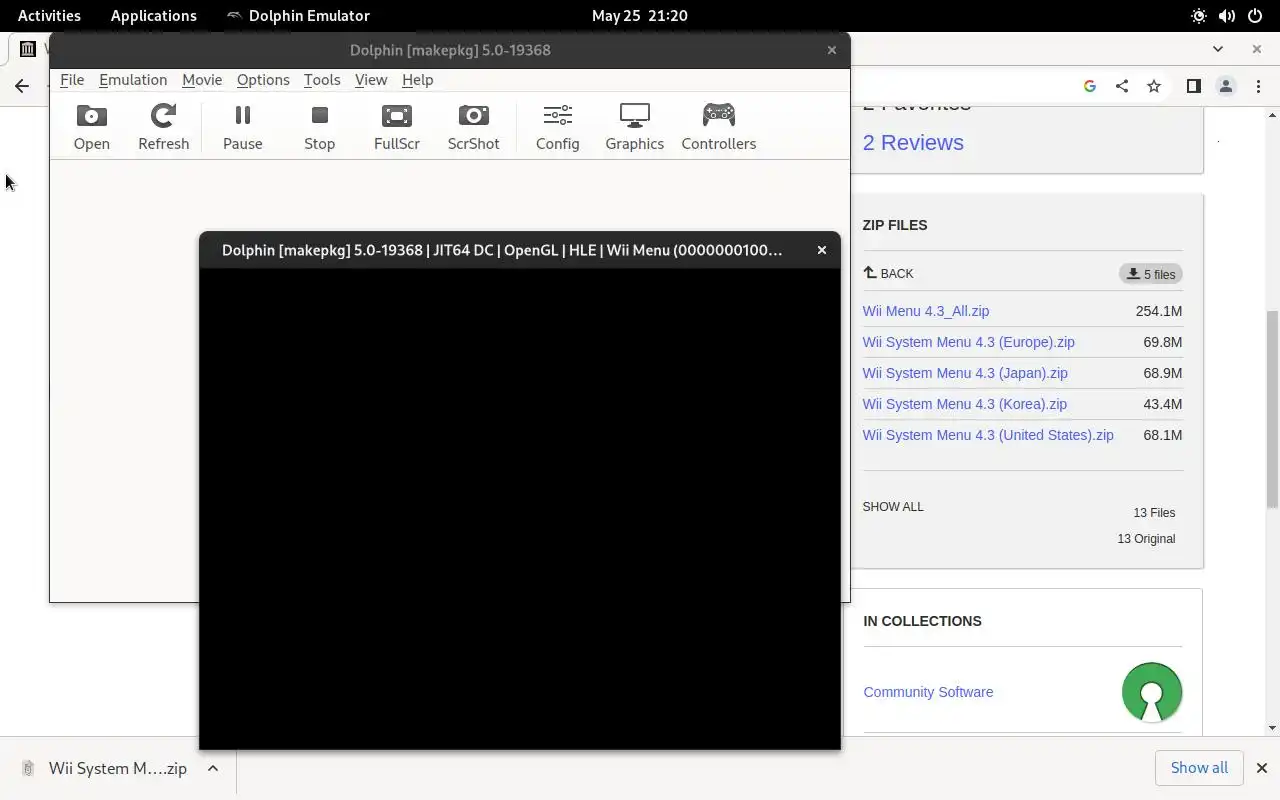Screen dimensions: 1280x800
Task: Open the Applications menu in top bar
Action: [x=153, y=16]
